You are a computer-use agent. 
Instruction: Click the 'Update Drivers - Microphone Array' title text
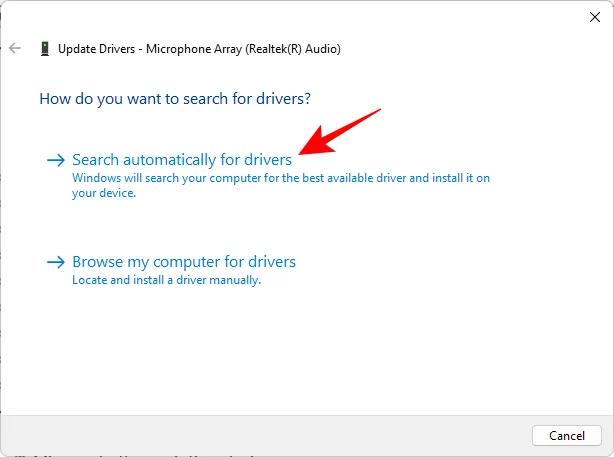(x=199, y=49)
